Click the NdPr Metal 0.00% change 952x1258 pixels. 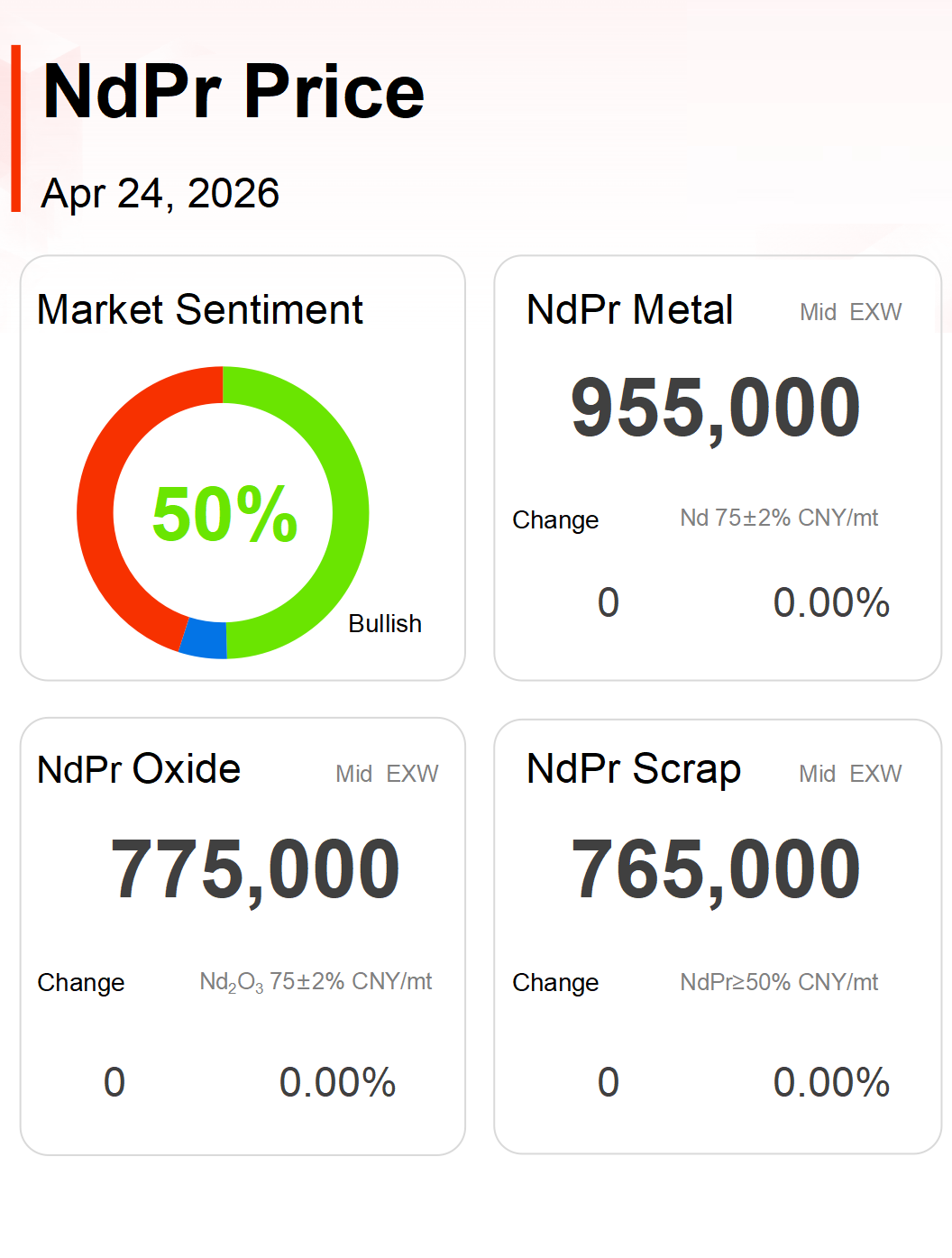831,602
